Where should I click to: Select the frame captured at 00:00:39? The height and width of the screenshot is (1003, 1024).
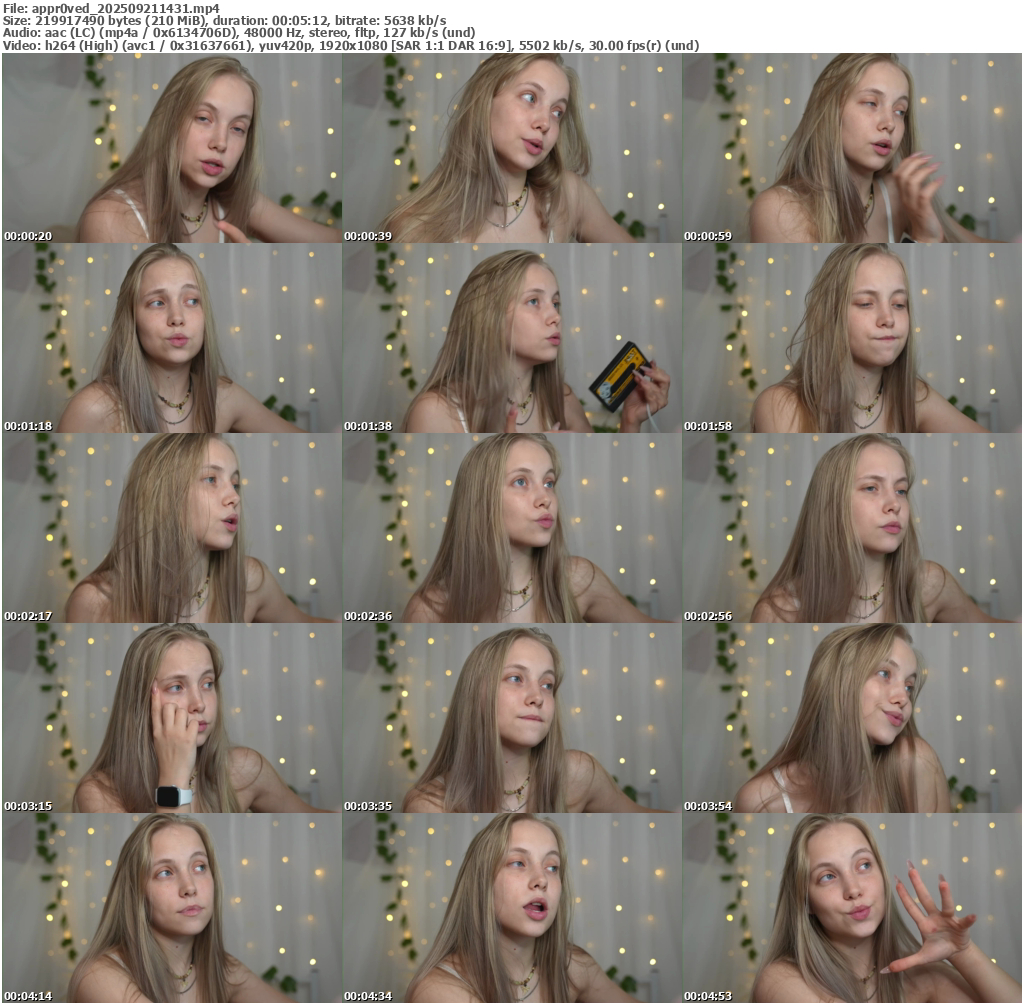point(511,149)
